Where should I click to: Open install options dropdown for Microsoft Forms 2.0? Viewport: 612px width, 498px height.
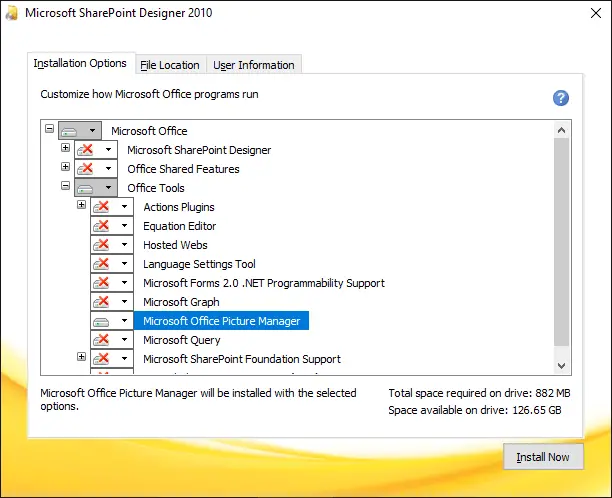pyautogui.click(x=125, y=283)
